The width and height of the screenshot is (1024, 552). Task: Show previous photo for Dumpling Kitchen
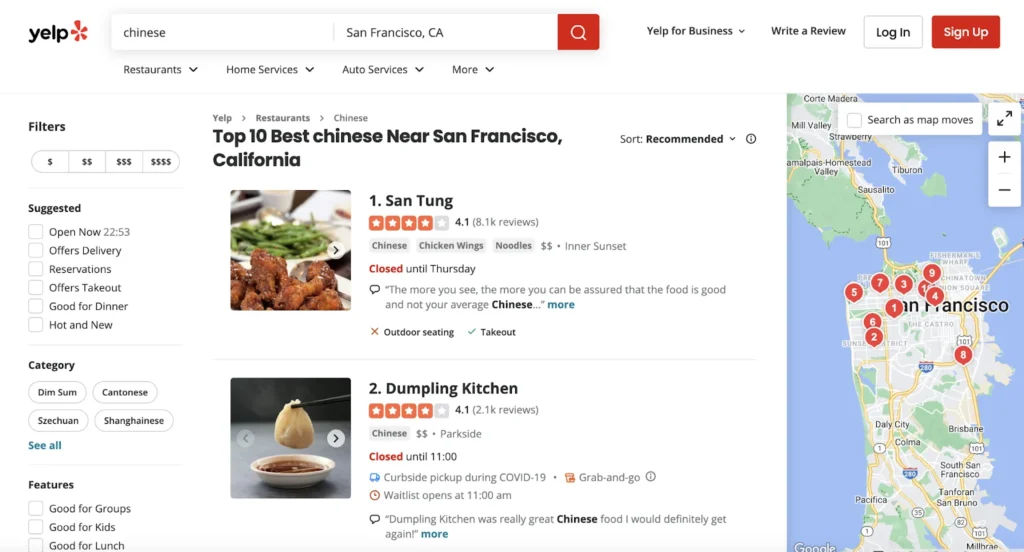point(245,438)
